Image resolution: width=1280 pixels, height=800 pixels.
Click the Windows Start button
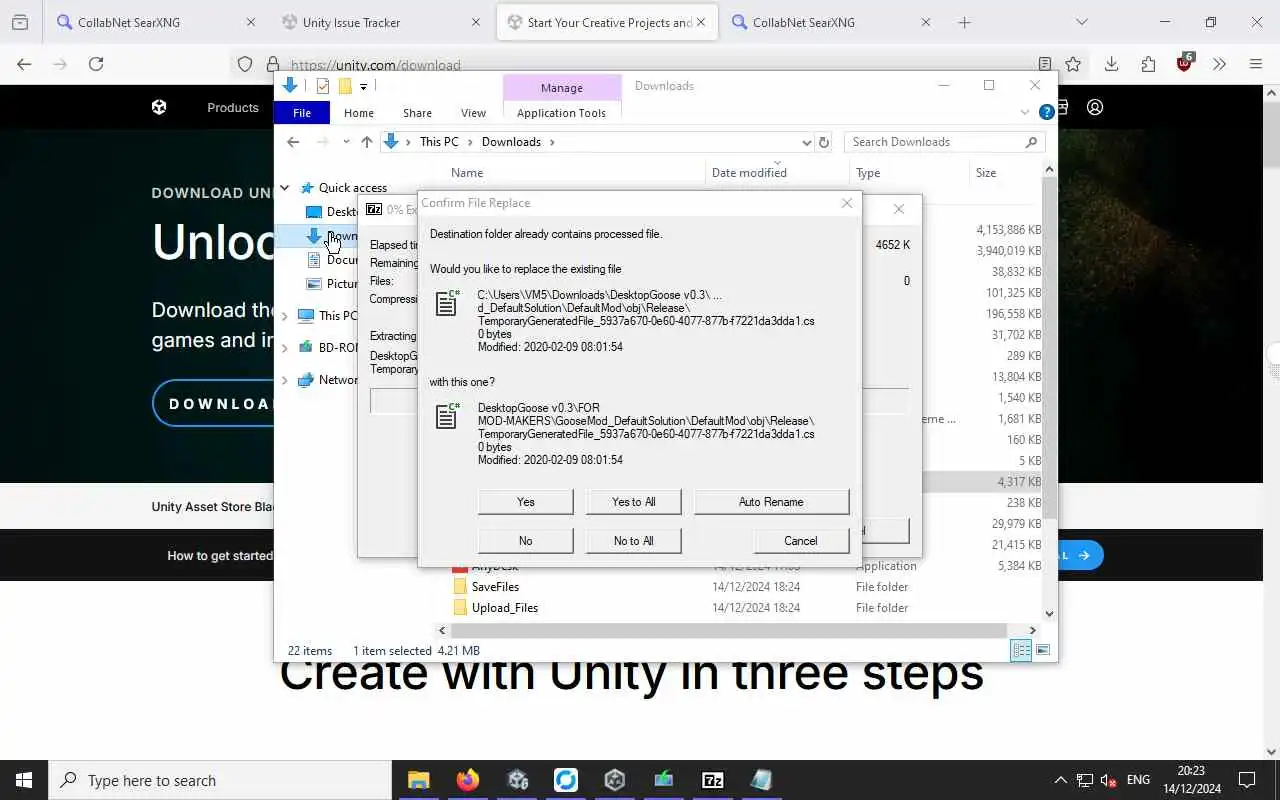pos(24,780)
